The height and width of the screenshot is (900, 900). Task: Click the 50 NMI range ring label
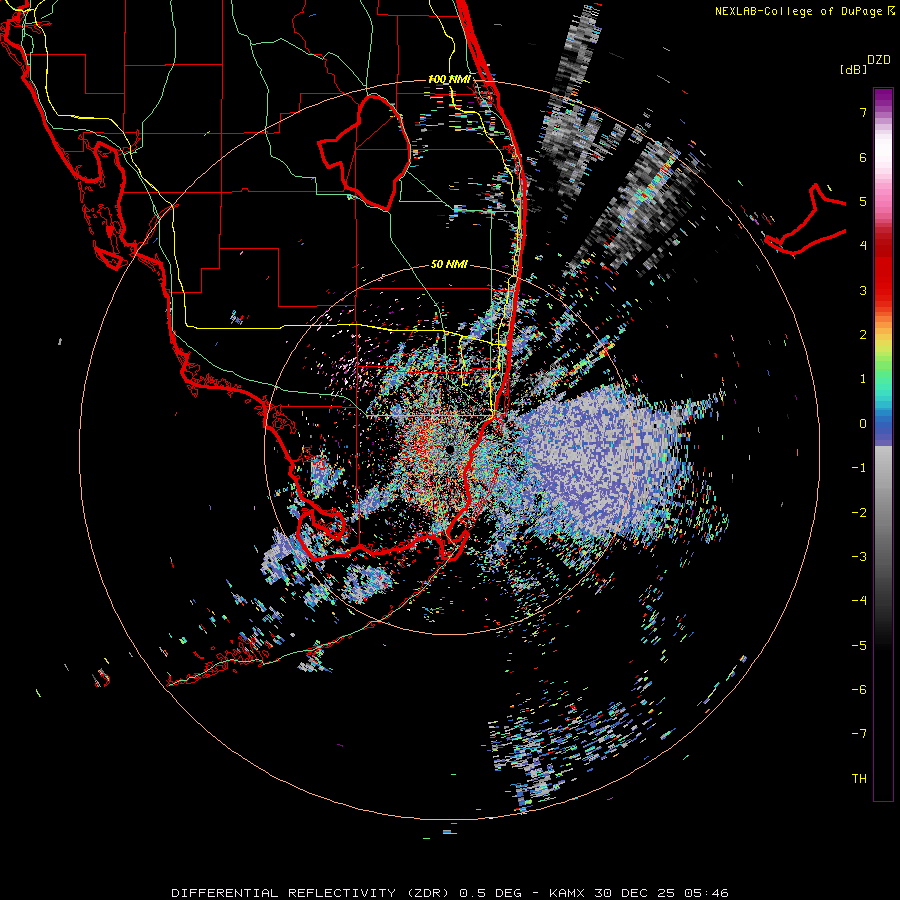[x=449, y=264]
